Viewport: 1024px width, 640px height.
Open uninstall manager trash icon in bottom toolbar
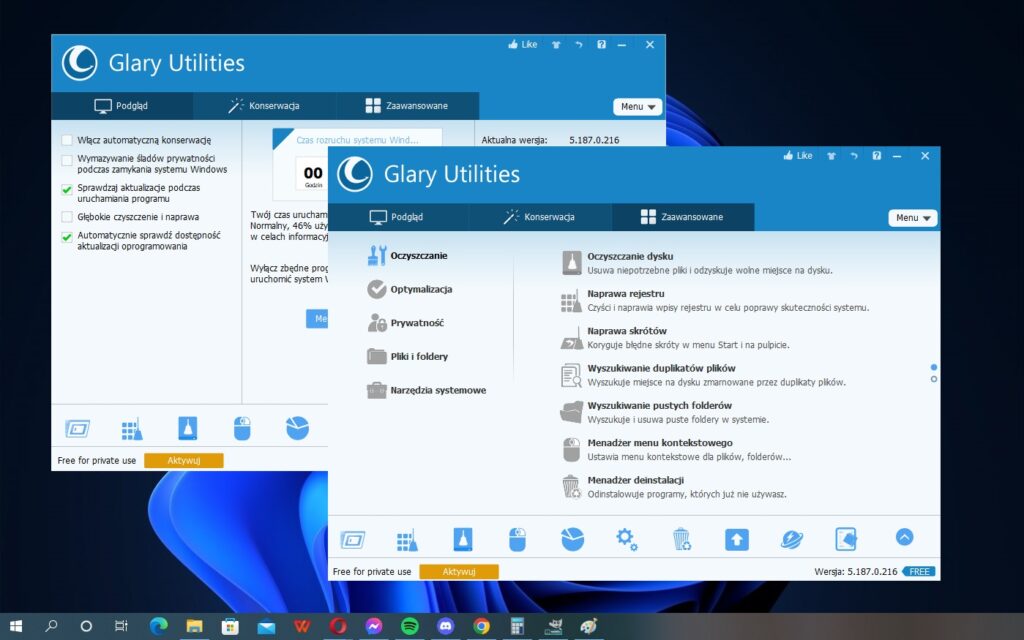681,539
